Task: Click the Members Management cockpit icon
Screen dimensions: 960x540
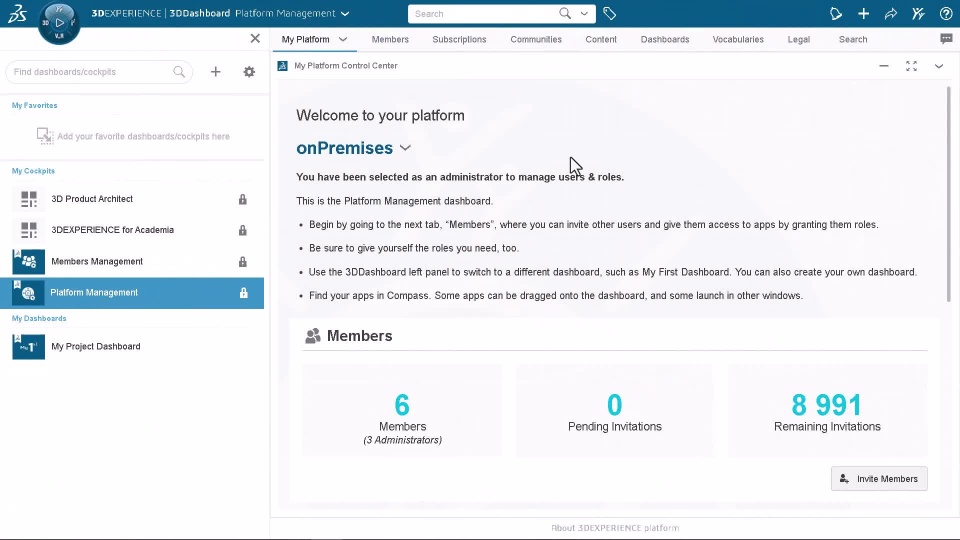Action: (x=29, y=261)
